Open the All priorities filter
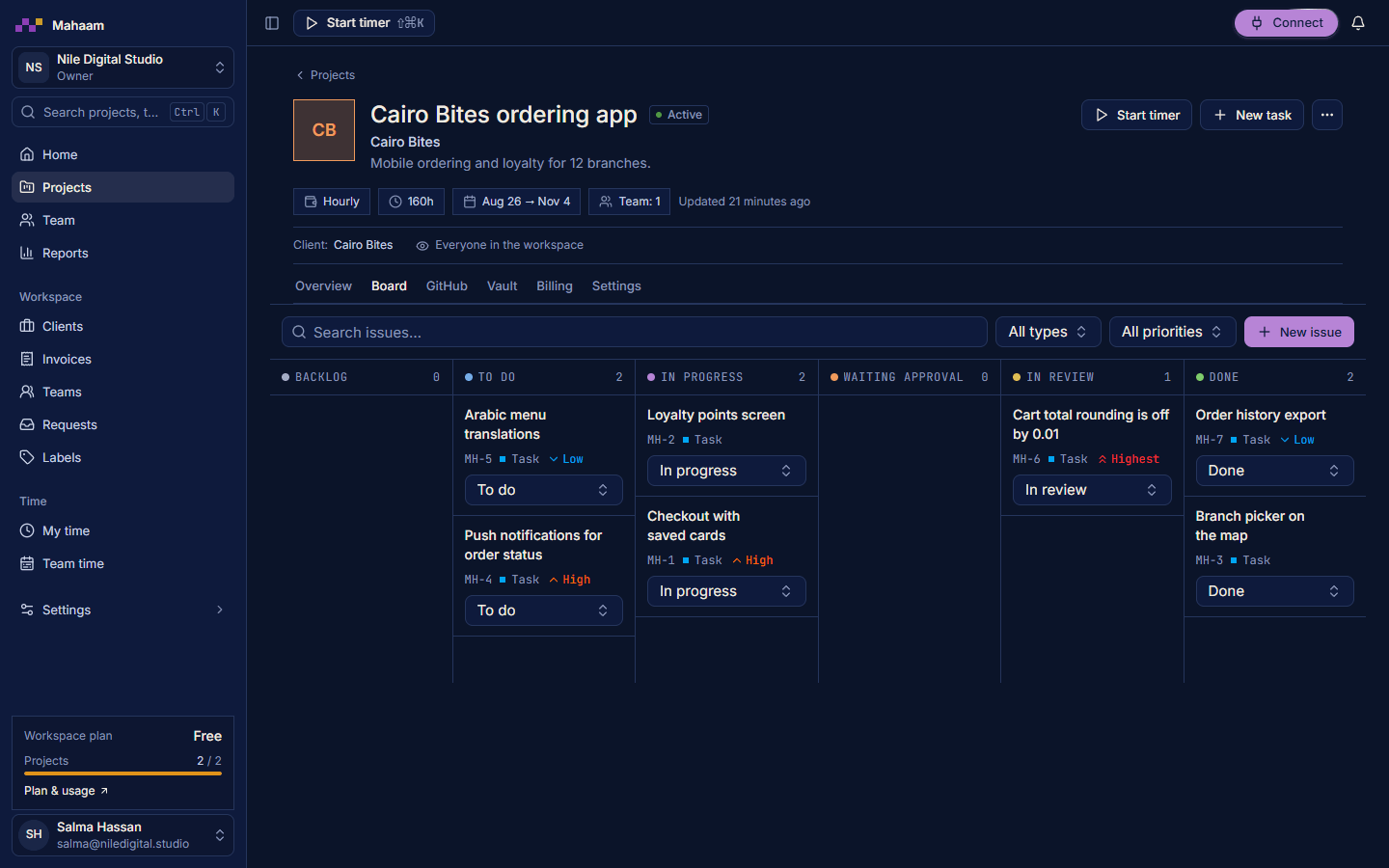Viewport: 1389px width, 868px height. (1172, 332)
